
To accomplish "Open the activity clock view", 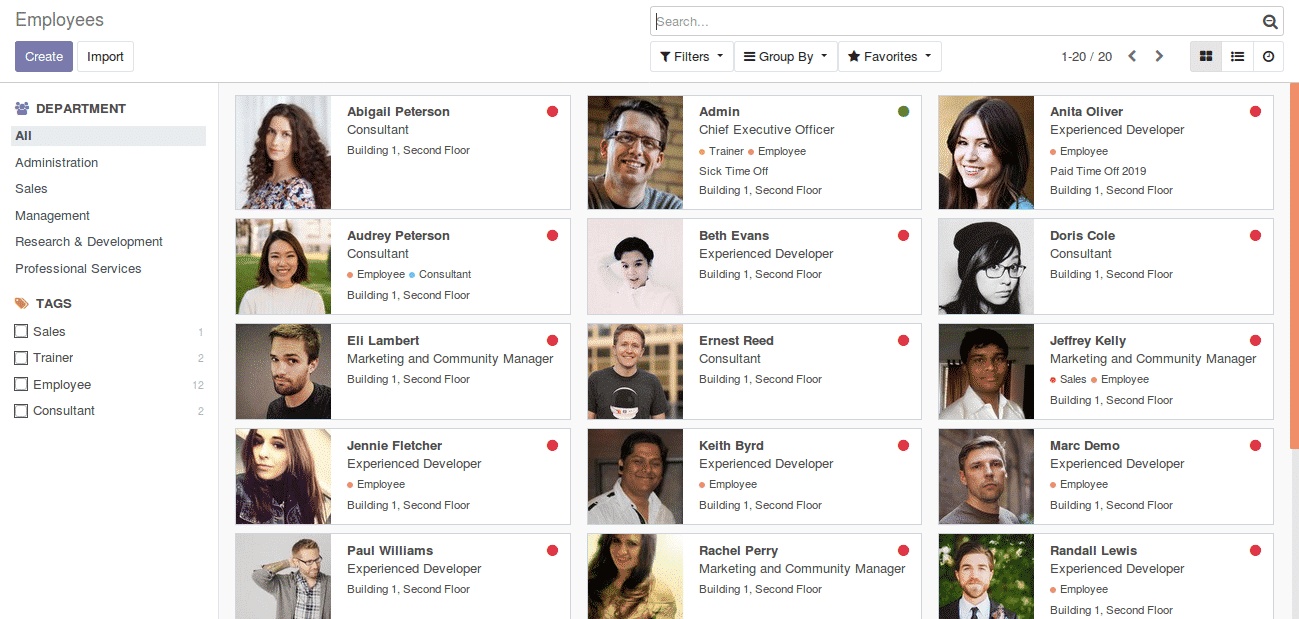I will click(1268, 57).
